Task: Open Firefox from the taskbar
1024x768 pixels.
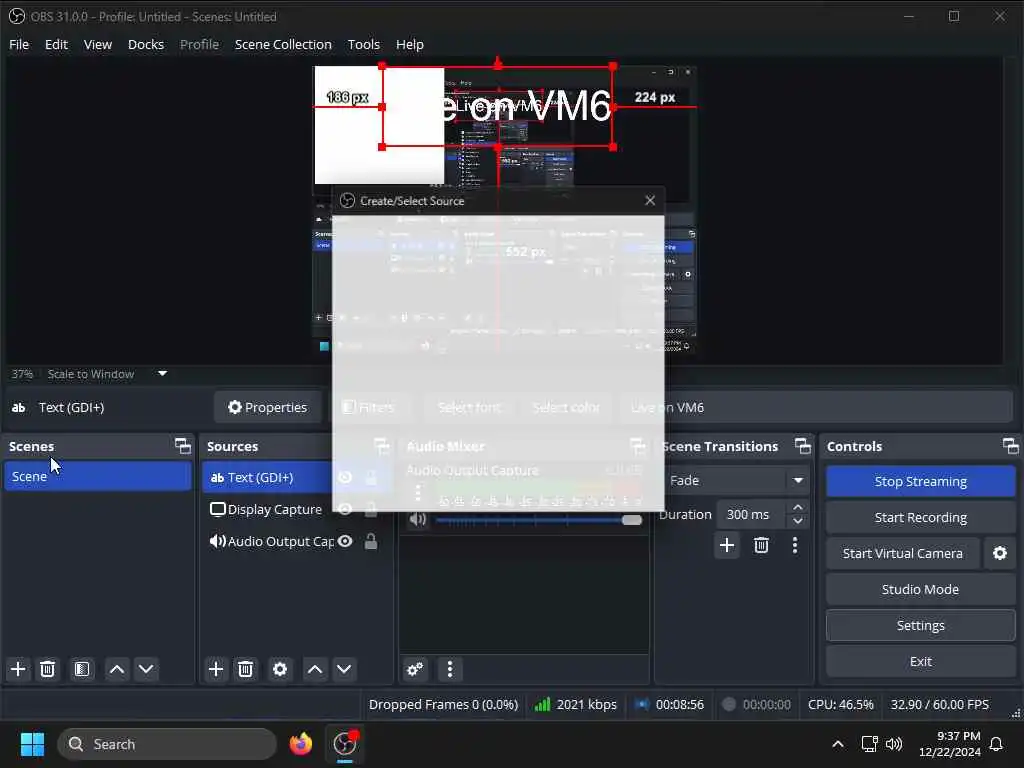Action: click(x=300, y=744)
